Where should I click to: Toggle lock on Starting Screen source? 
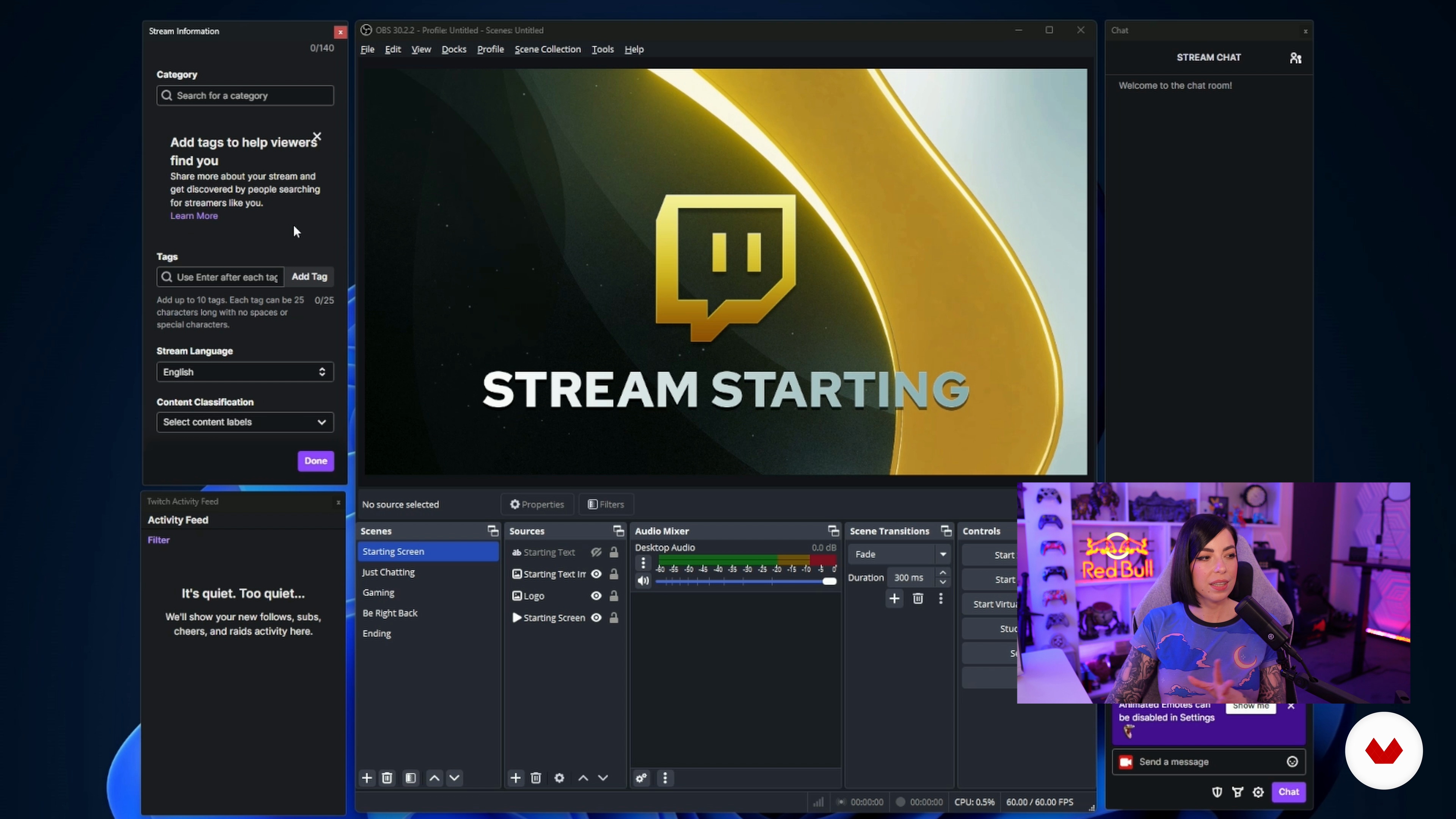click(x=614, y=617)
